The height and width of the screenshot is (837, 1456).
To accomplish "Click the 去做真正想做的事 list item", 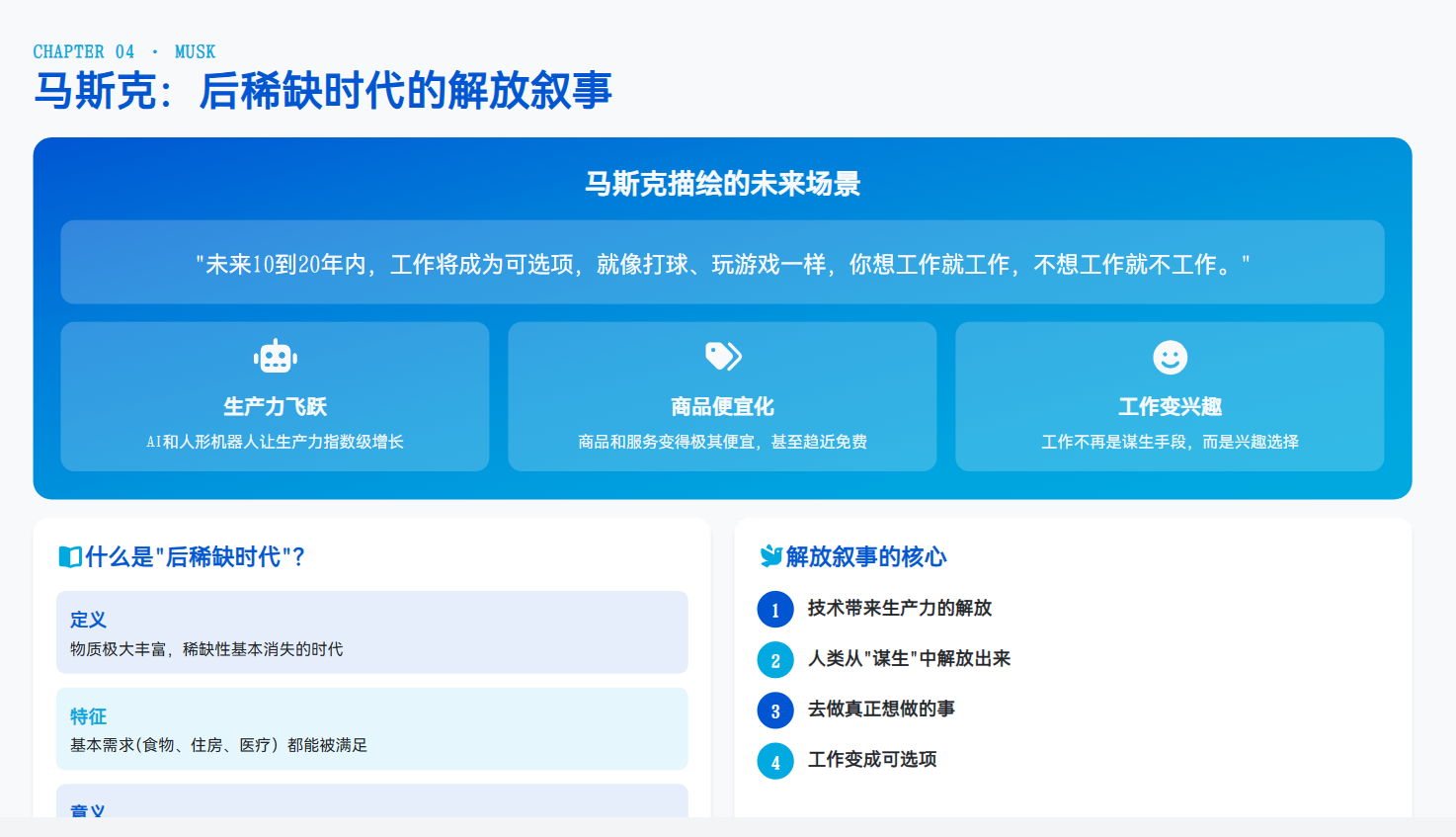I will pyautogui.click(x=881, y=710).
